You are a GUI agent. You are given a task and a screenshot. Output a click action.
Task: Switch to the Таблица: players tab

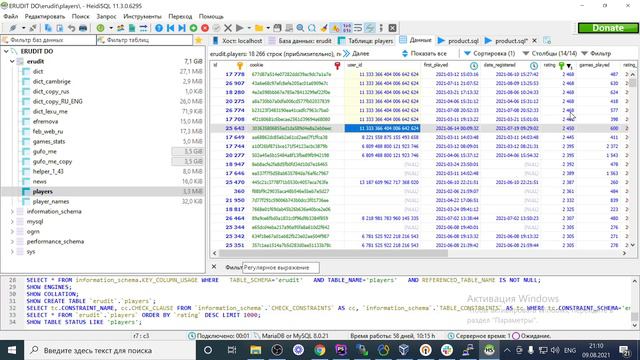point(365,41)
